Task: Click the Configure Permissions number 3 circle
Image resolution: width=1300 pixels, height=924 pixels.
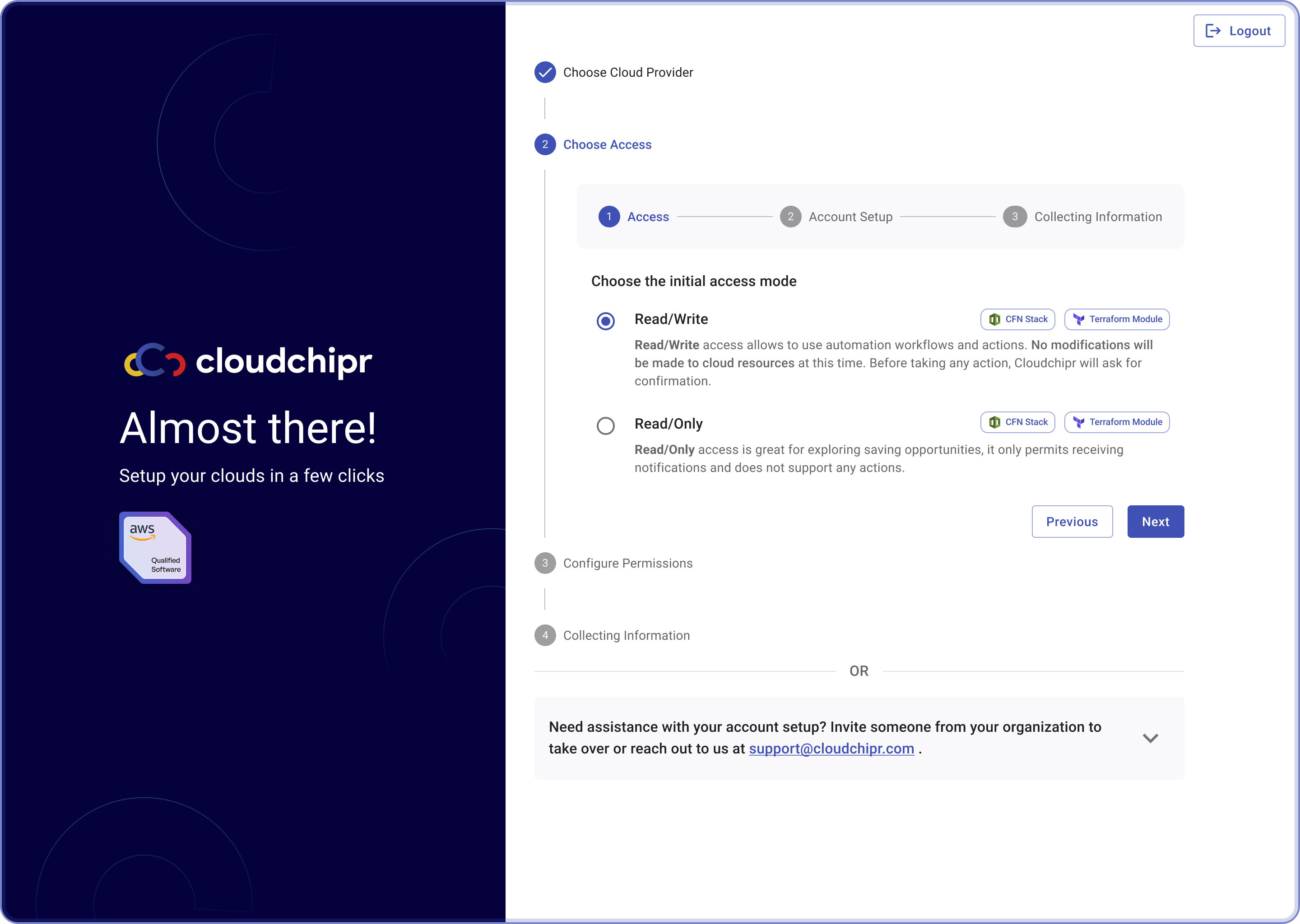Action: tap(545, 563)
